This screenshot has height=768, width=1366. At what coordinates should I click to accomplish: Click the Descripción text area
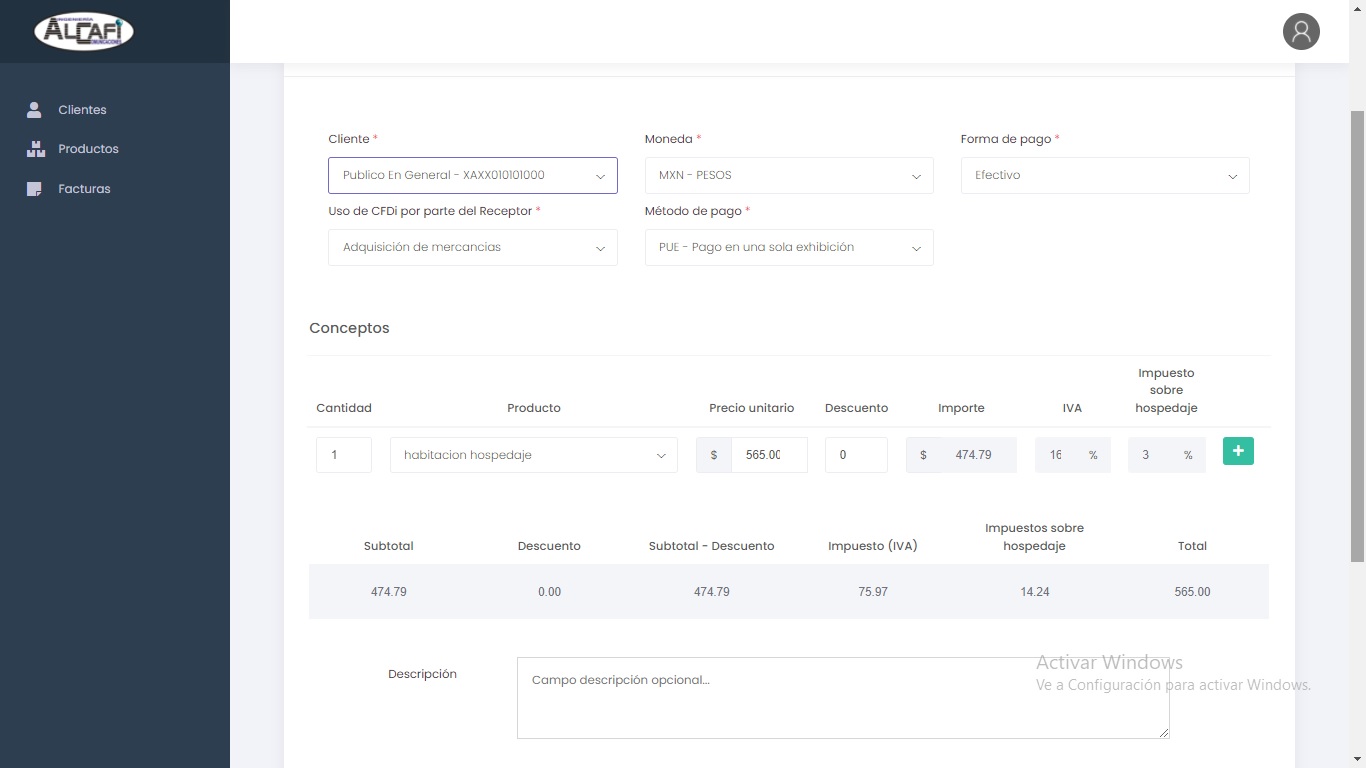point(842,698)
